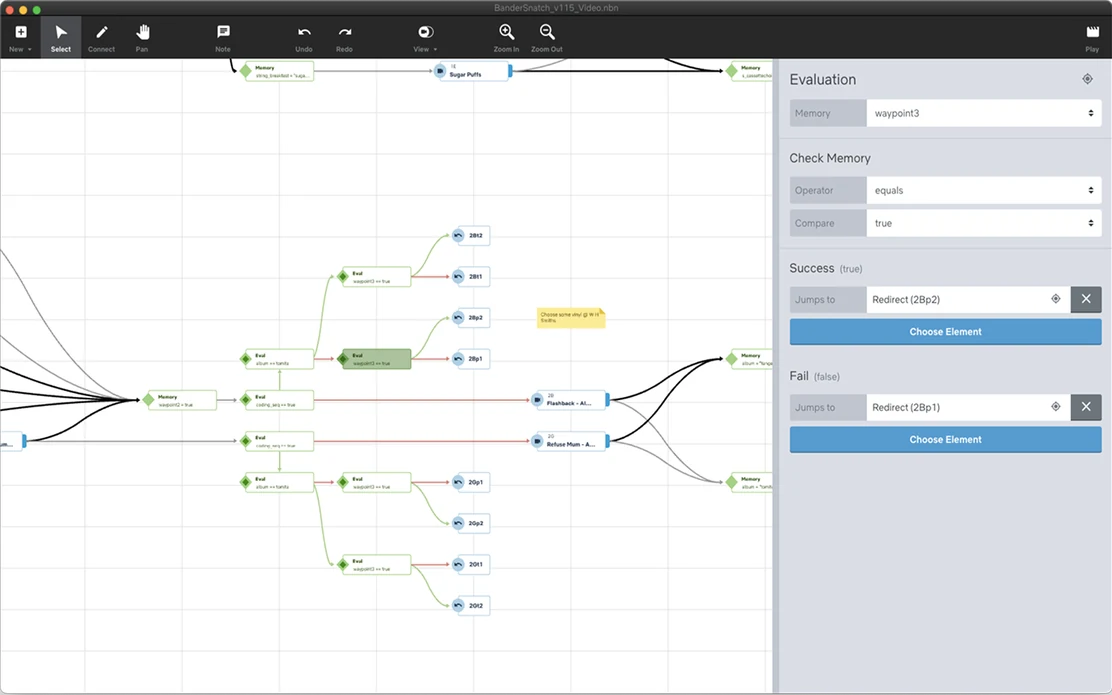1112x695 pixels.
Task: Select Eval node feeding 2Bt2 and 2Bt1
Action: (374, 277)
